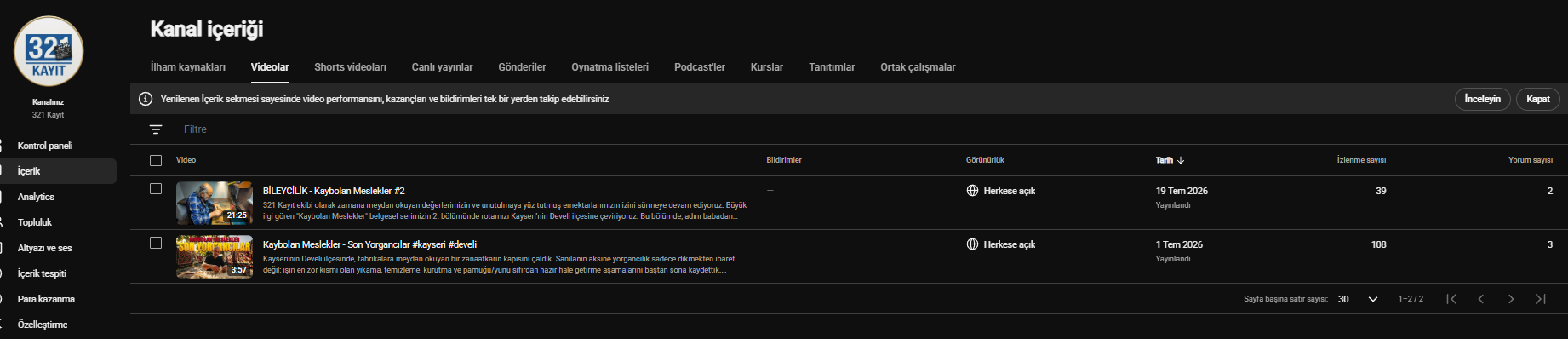This screenshot has height=339, width=1568.
Task: Click the Son Yorgancılar video description text
Action: (x=499, y=264)
